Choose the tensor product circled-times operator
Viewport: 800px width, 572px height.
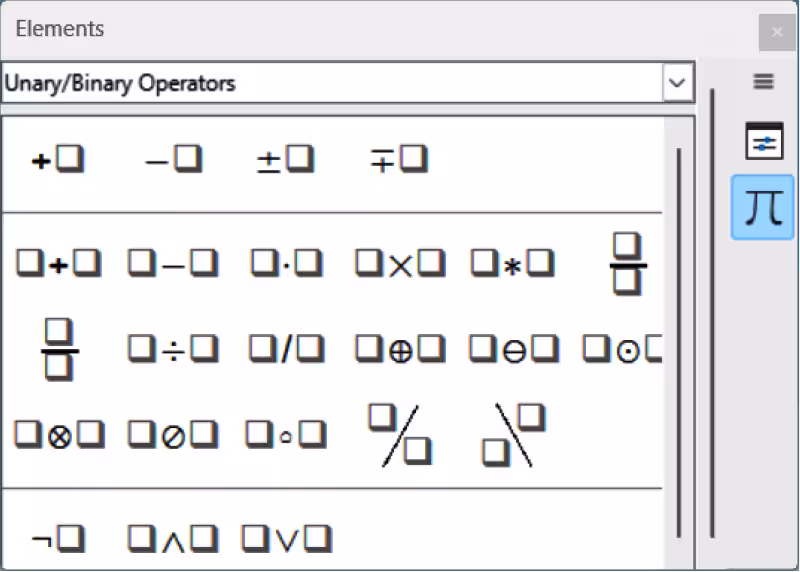click(59, 435)
